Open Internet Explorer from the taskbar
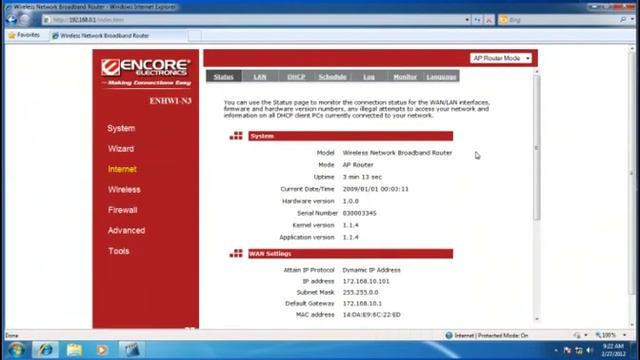 point(45,350)
